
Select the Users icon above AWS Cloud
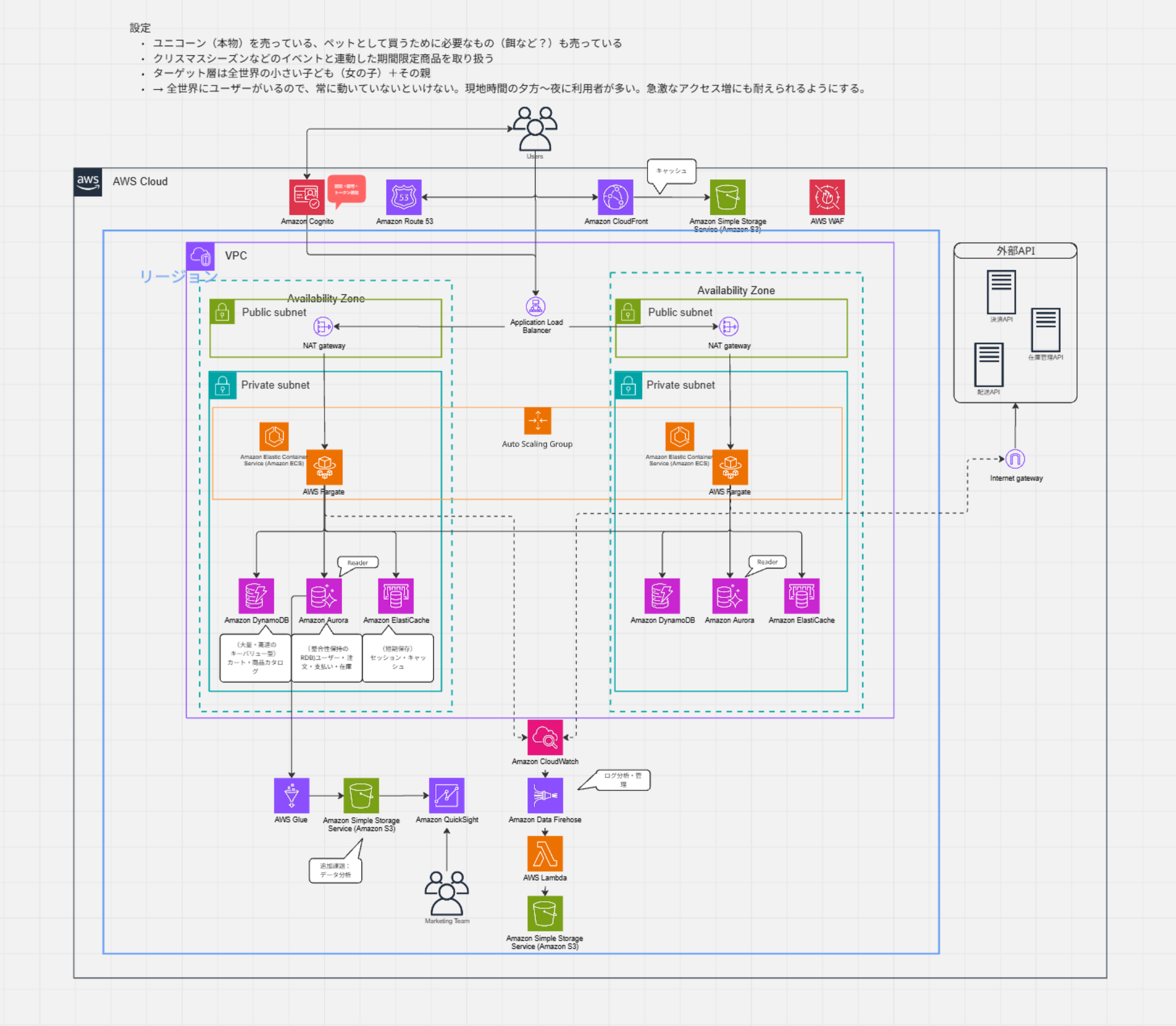[x=535, y=129]
